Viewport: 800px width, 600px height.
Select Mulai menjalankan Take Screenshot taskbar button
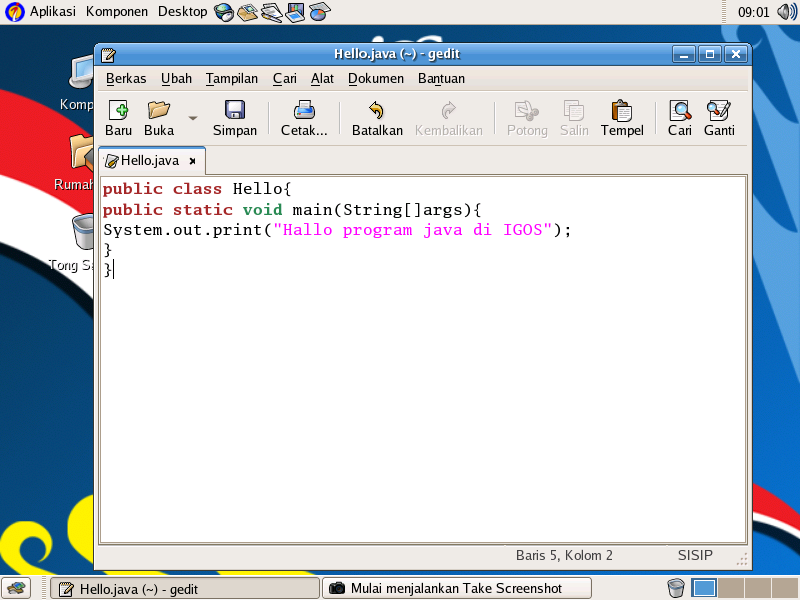pos(457,589)
